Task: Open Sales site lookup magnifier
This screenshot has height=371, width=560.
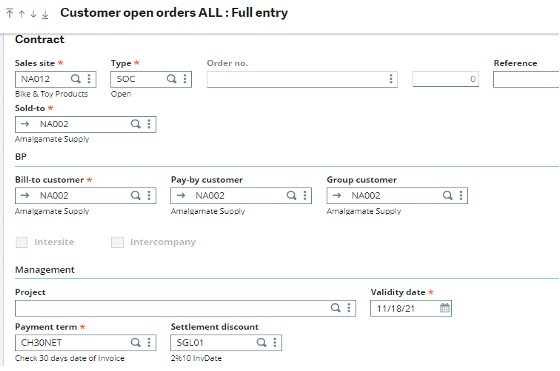Action: 75,79
